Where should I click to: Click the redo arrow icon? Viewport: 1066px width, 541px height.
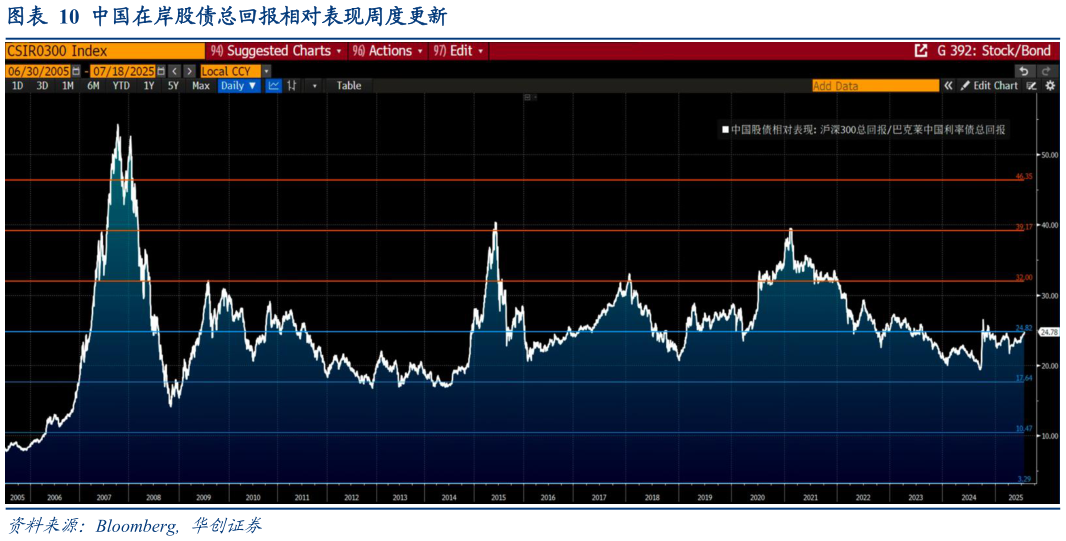click(1047, 71)
